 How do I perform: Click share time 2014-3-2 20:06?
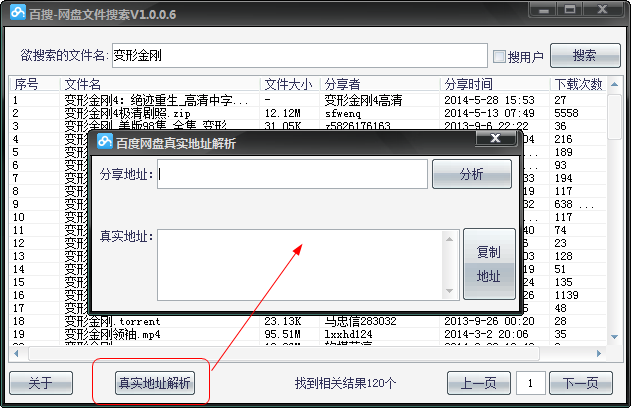(486, 334)
